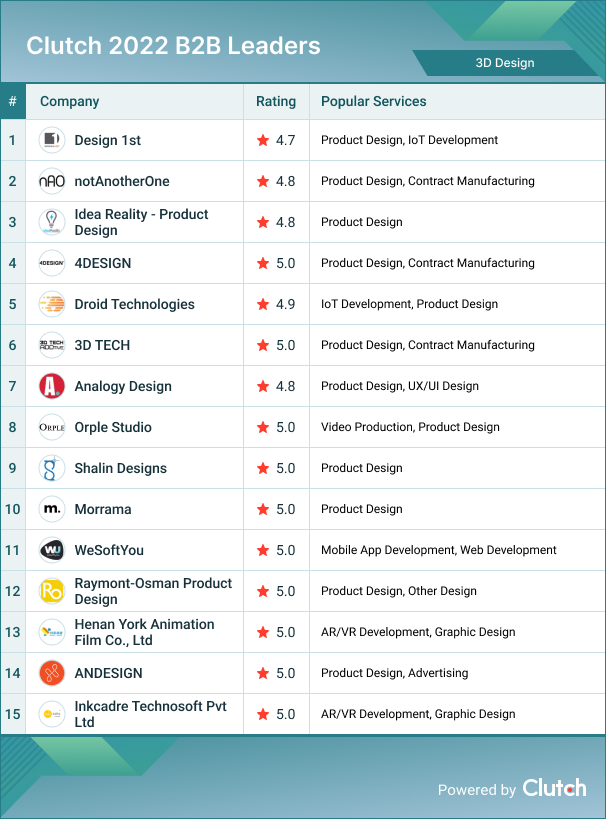
Task: Click the Shalin Designs logo icon
Action: tap(52, 468)
